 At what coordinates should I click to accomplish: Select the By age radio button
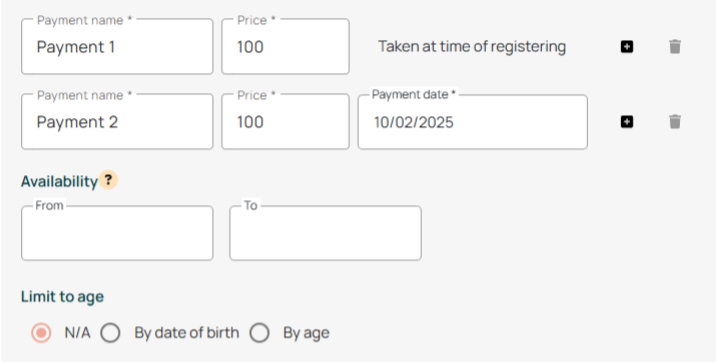(259, 333)
